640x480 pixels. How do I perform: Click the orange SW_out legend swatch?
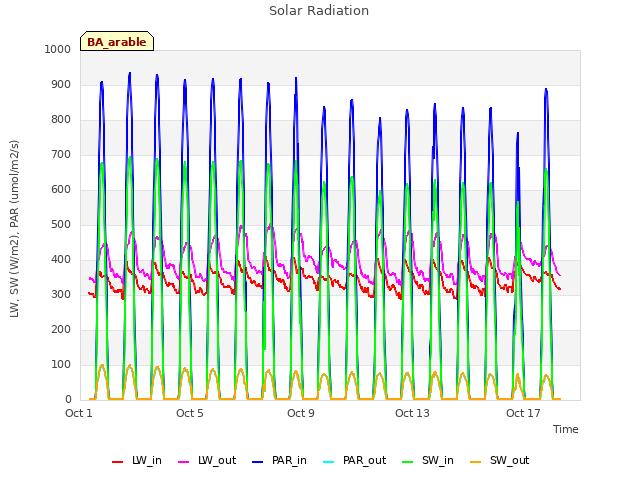(476, 462)
